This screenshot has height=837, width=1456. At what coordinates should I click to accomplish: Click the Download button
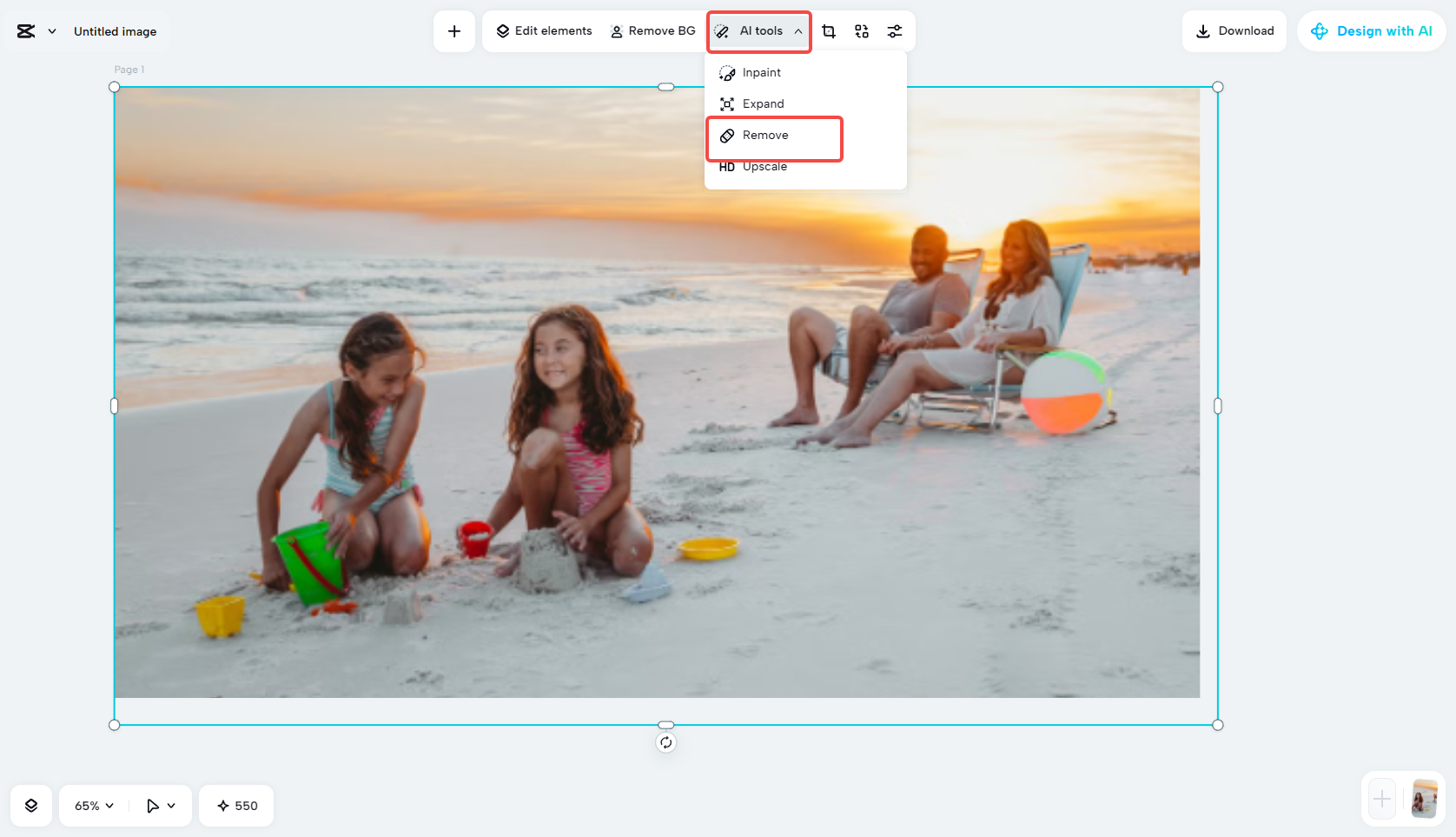click(x=1234, y=31)
